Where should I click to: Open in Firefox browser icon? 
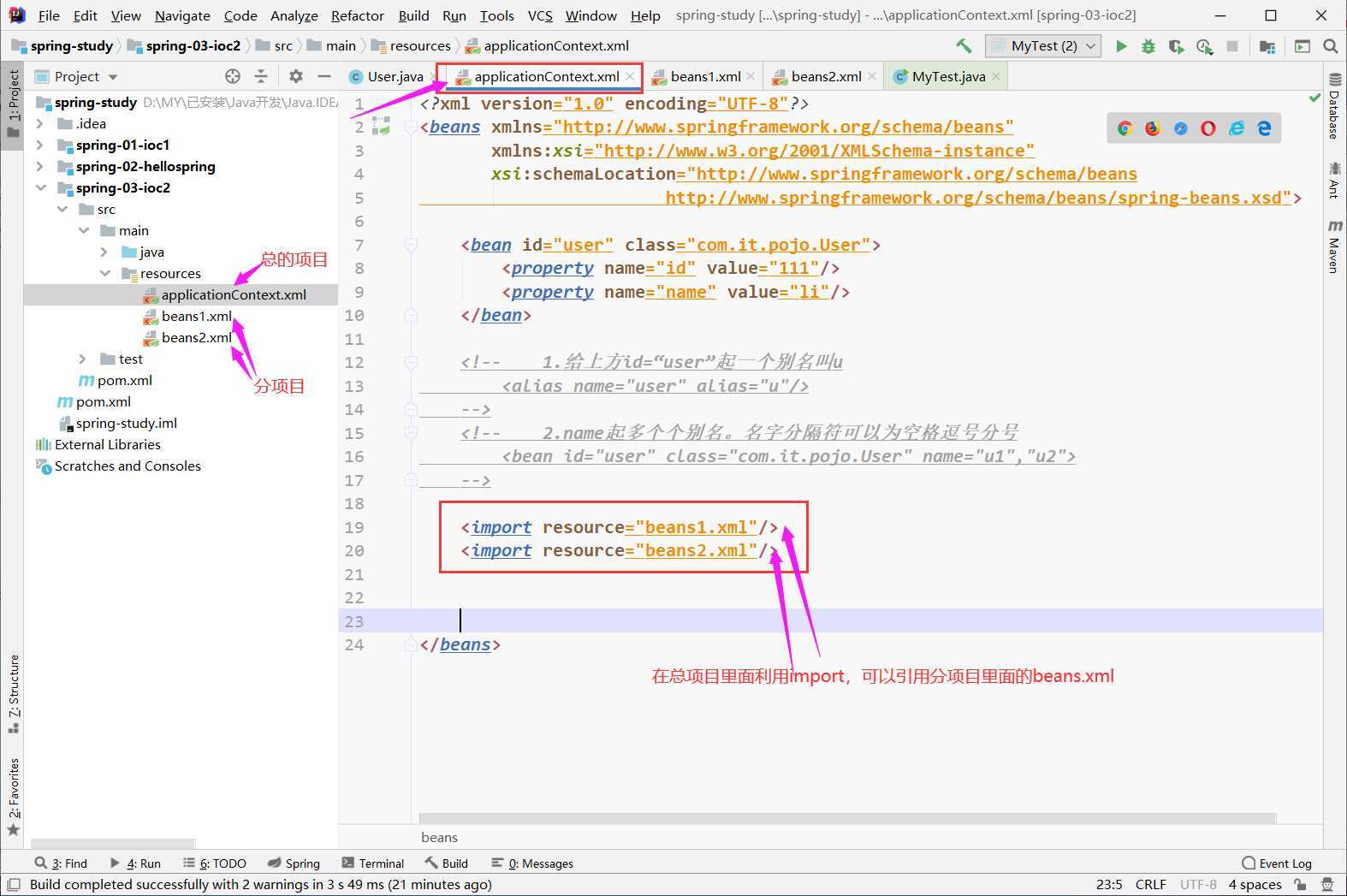tap(1153, 128)
